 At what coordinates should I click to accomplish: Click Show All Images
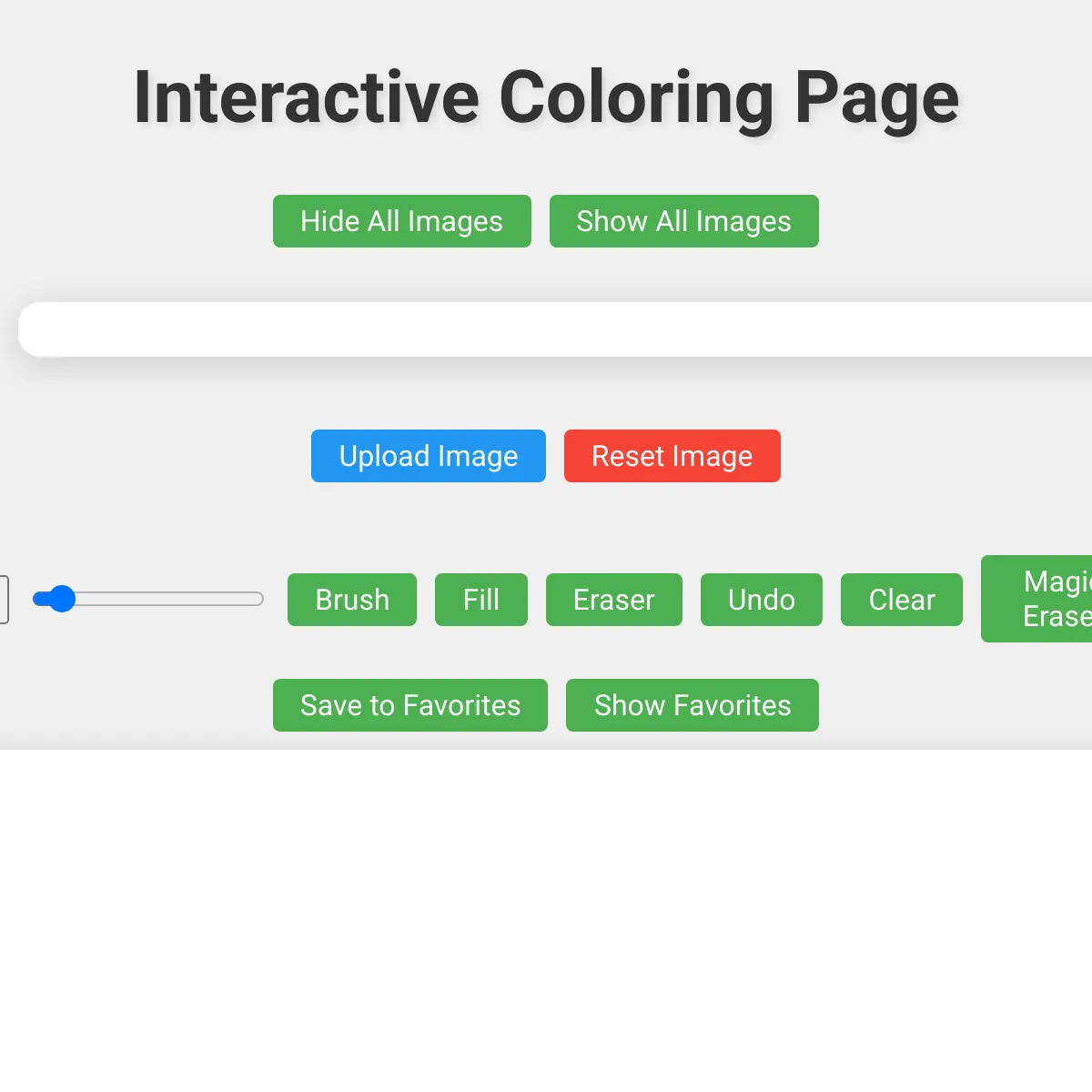pyautogui.click(x=683, y=221)
